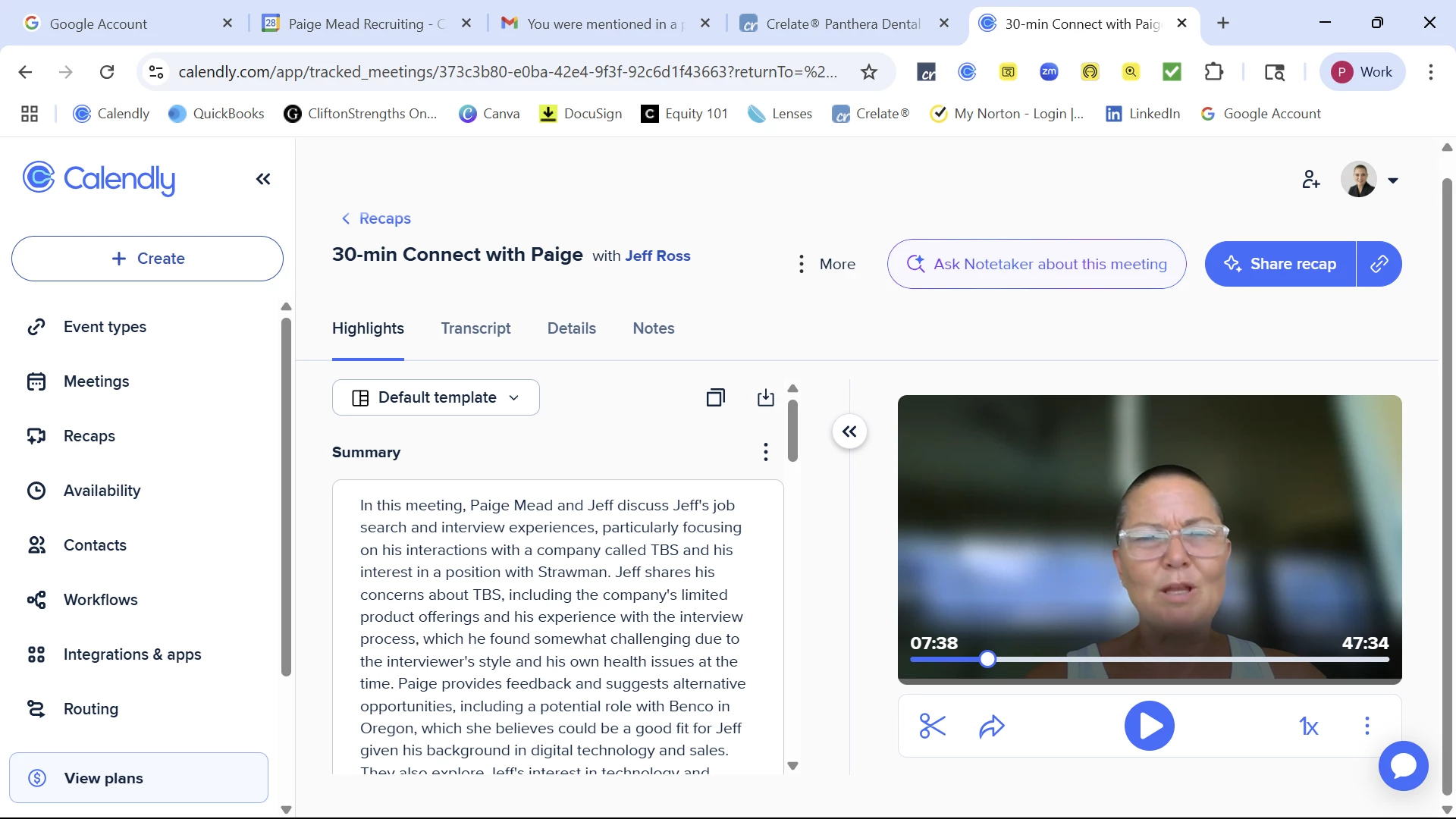
Task: Open the QuickBooks bookmark
Action: (216, 114)
